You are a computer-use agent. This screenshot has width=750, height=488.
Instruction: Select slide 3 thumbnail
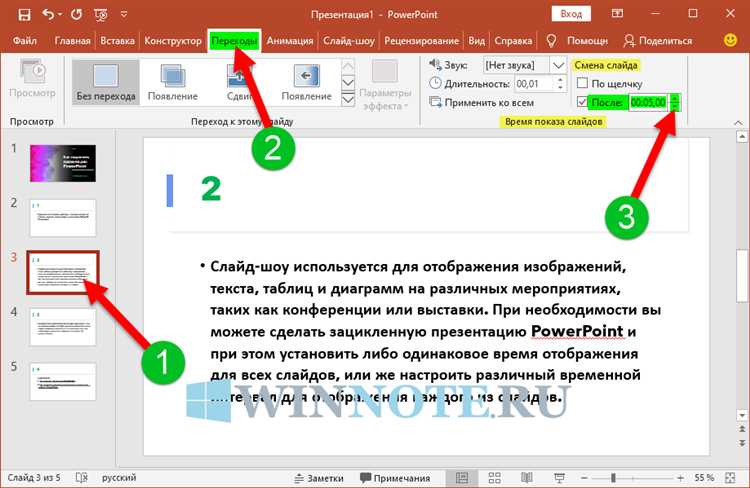pyautogui.click(x=63, y=272)
